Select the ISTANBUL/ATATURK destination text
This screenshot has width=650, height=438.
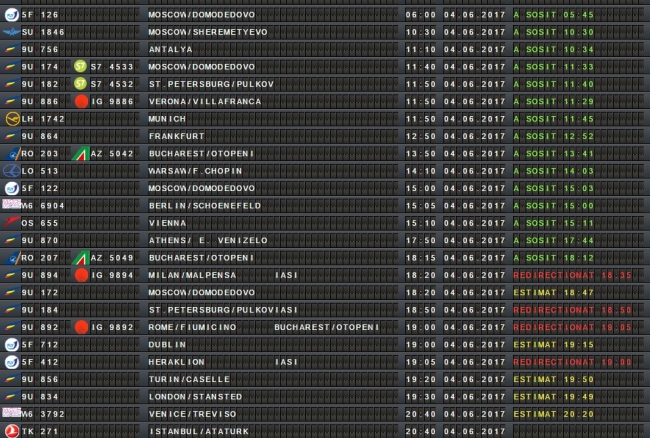point(199,431)
